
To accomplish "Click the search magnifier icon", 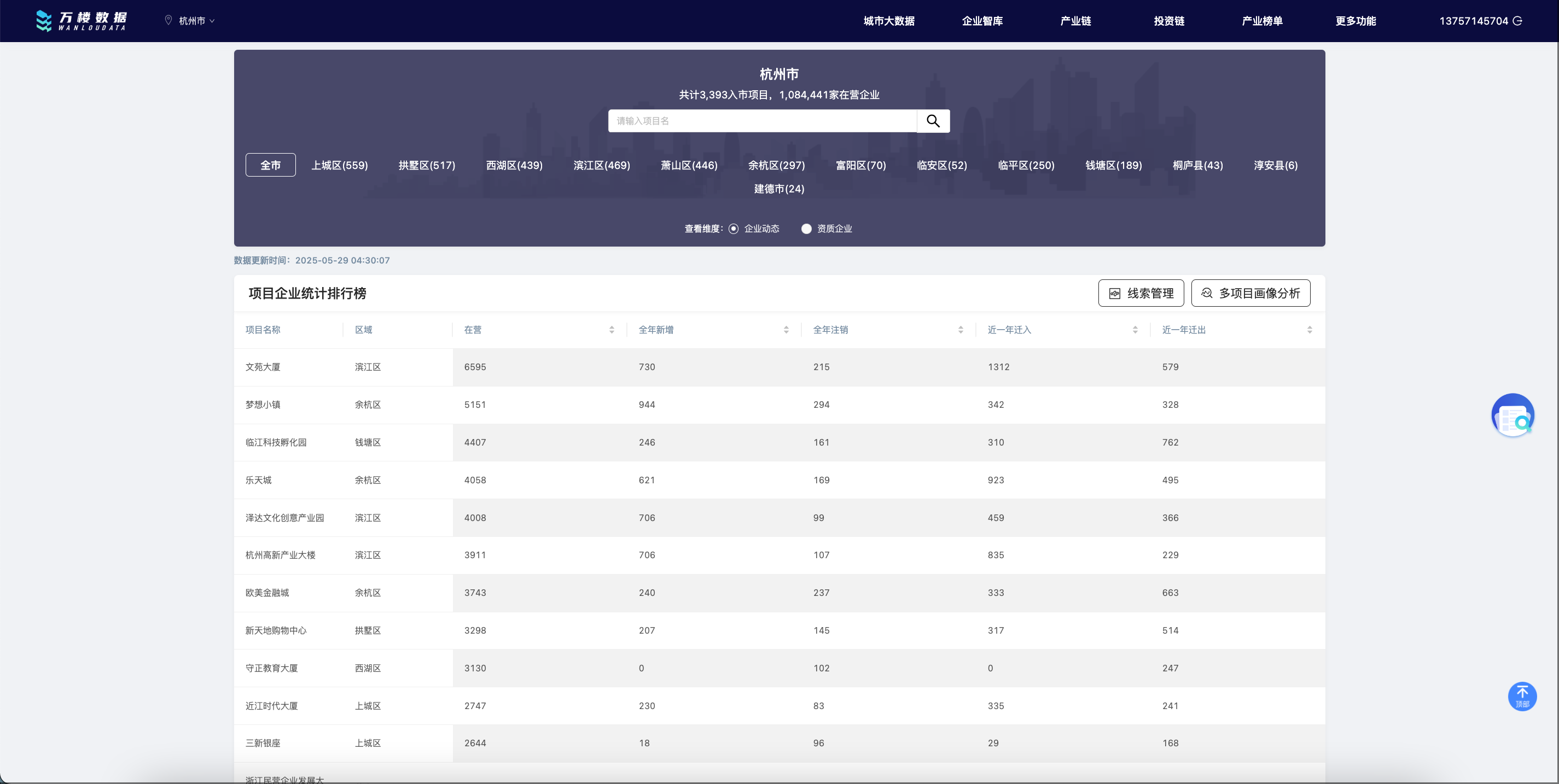I will click(933, 121).
